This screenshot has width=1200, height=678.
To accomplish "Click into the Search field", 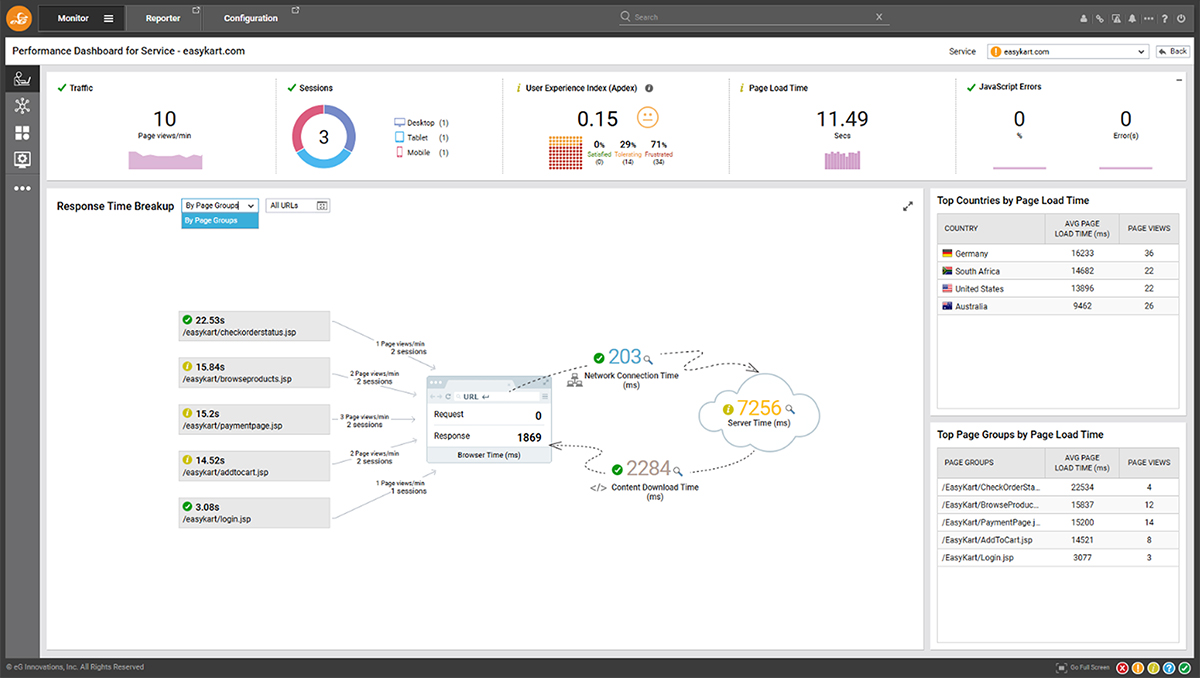I will [x=752, y=17].
